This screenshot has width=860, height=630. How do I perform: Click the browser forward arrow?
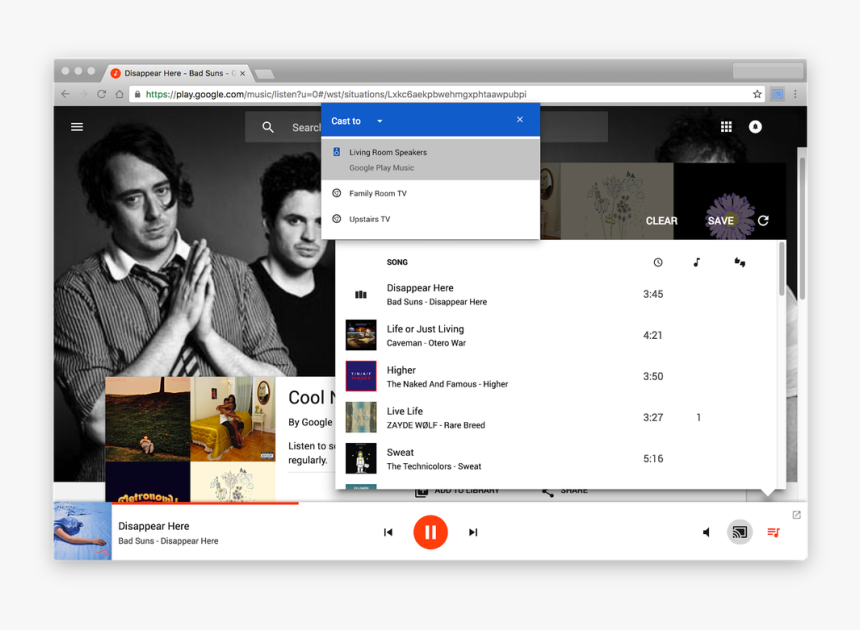point(83,94)
